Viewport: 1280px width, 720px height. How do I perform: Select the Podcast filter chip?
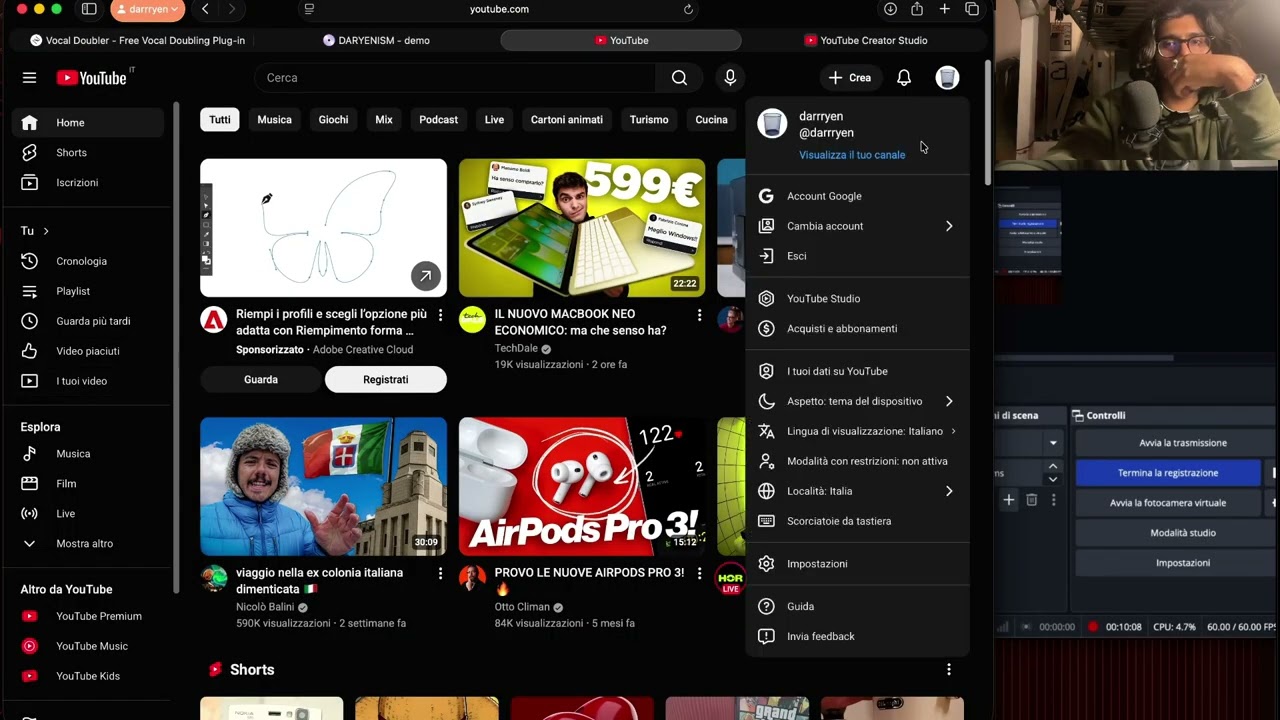pos(438,120)
